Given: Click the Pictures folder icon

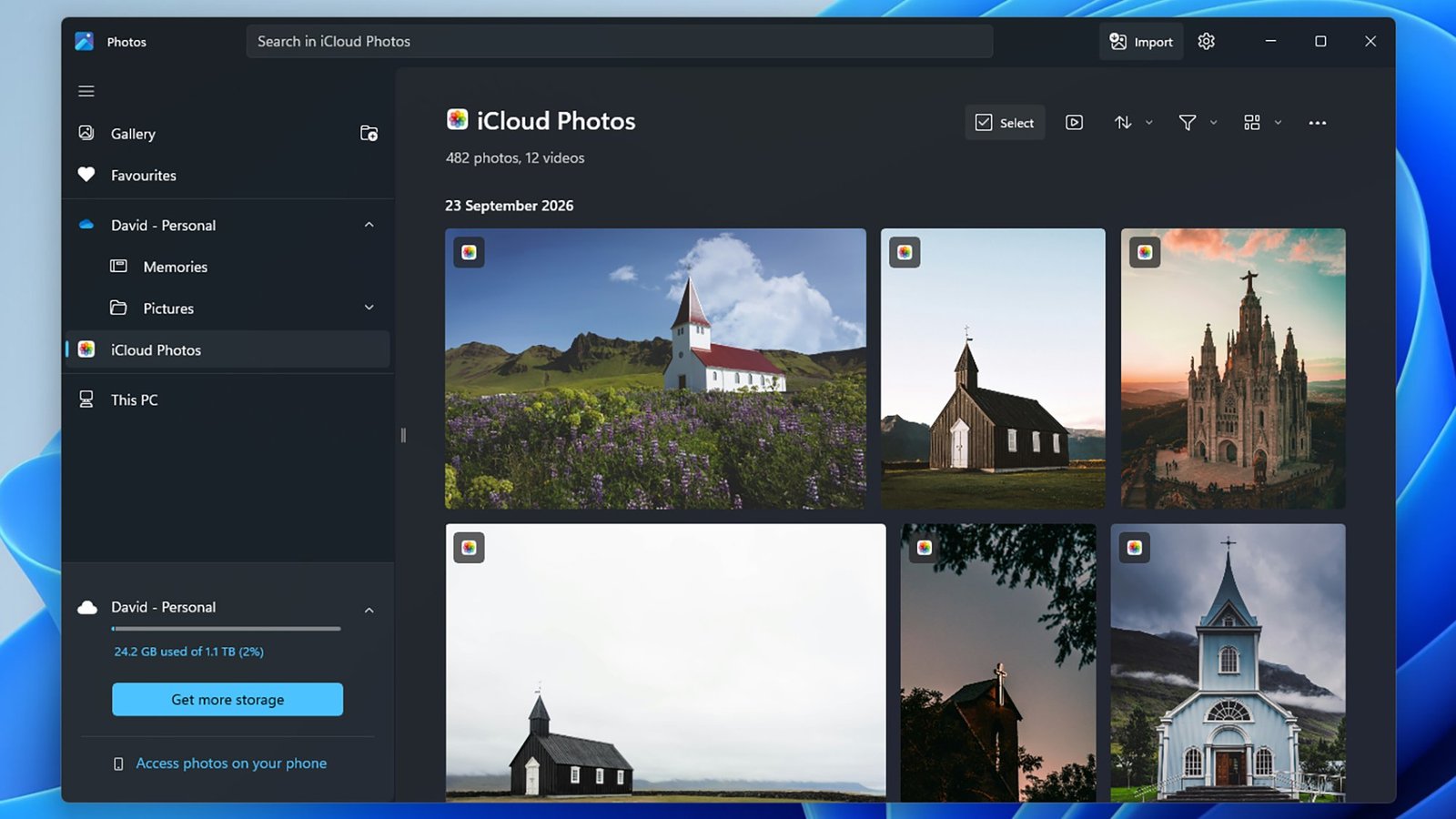Looking at the screenshot, I should pyautogui.click(x=118, y=308).
